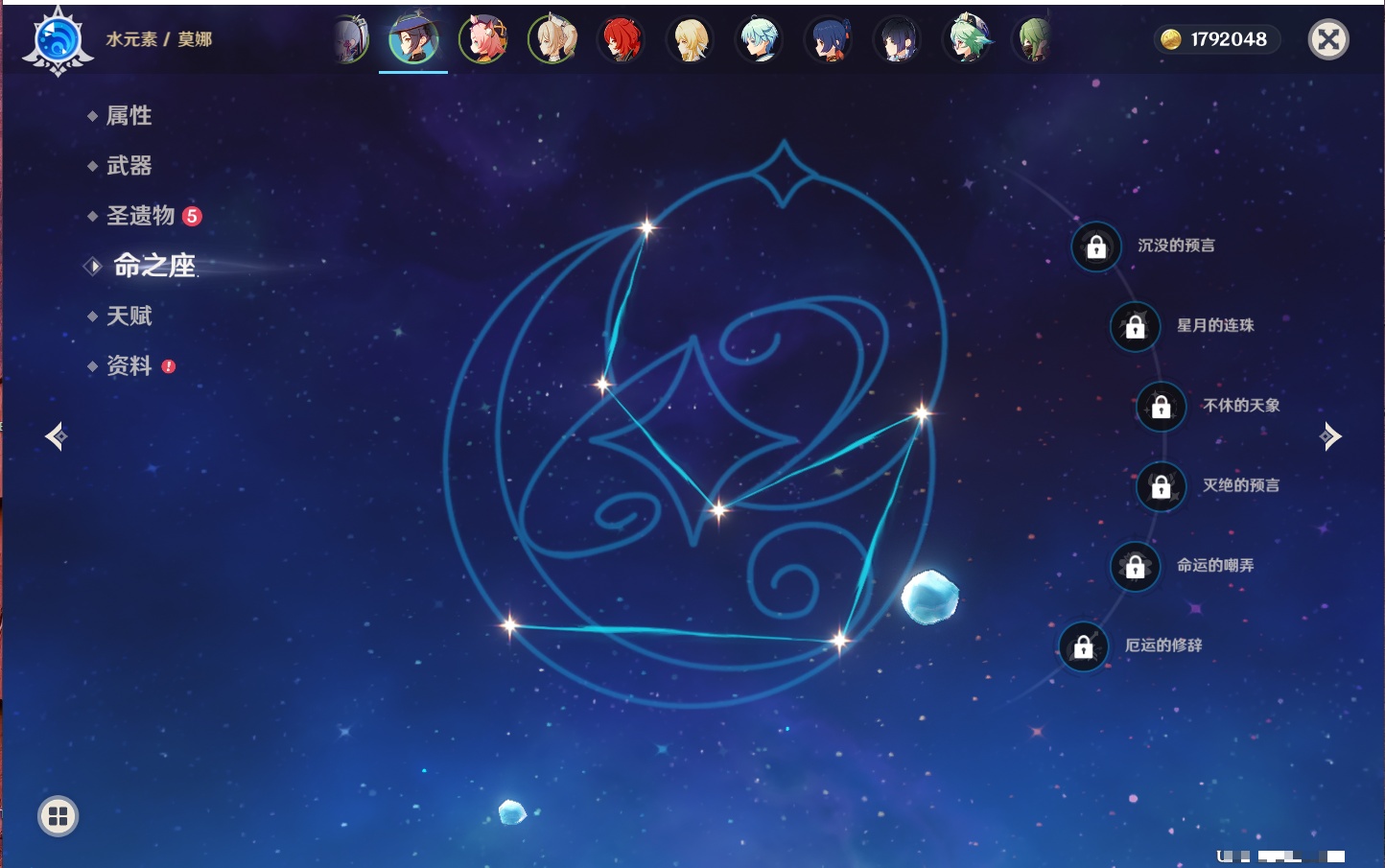
Task: Click the 水元素 / 莫娜 title text
Action: [158, 39]
